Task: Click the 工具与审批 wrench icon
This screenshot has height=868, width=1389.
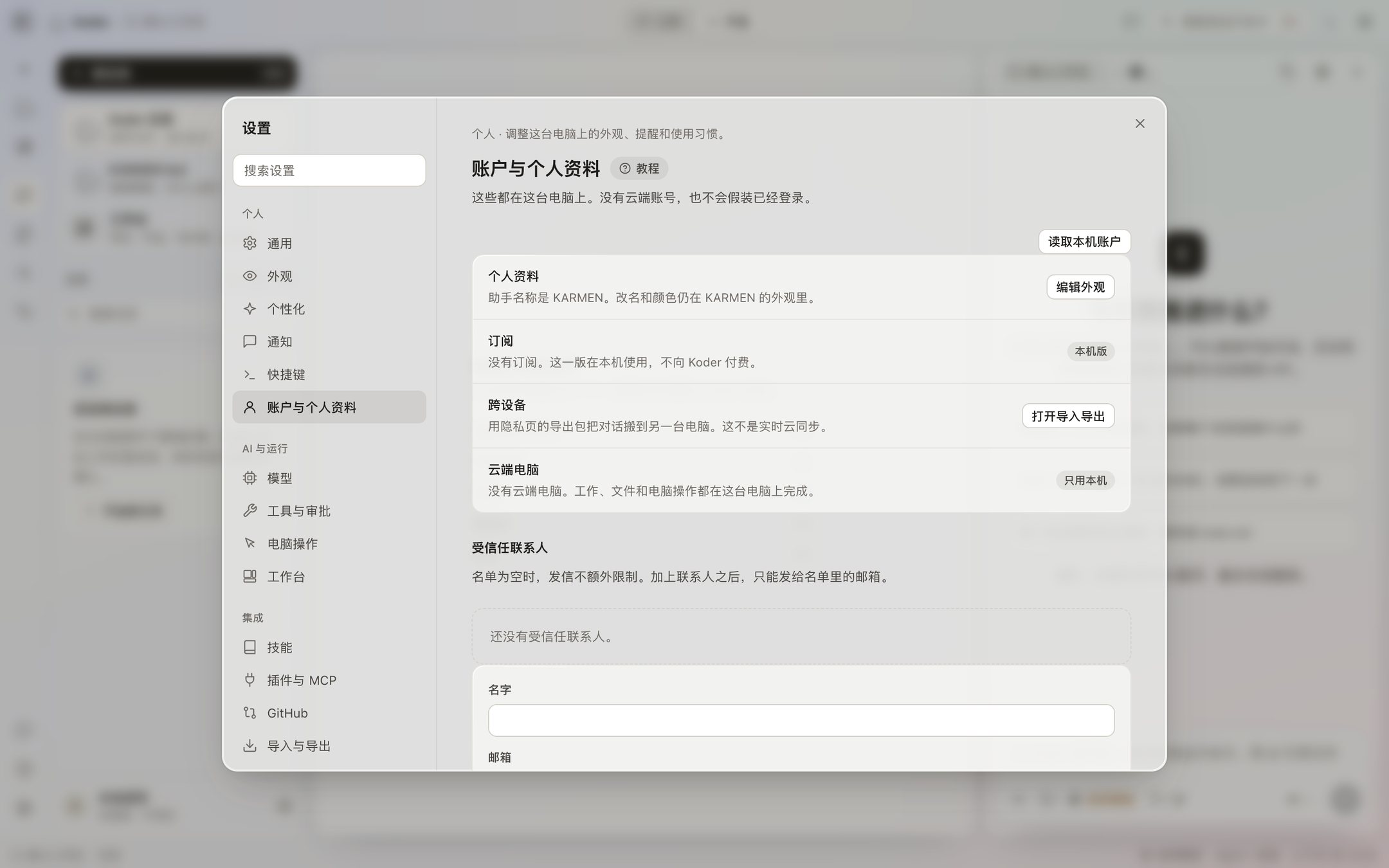Action: [x=250, y=511]
